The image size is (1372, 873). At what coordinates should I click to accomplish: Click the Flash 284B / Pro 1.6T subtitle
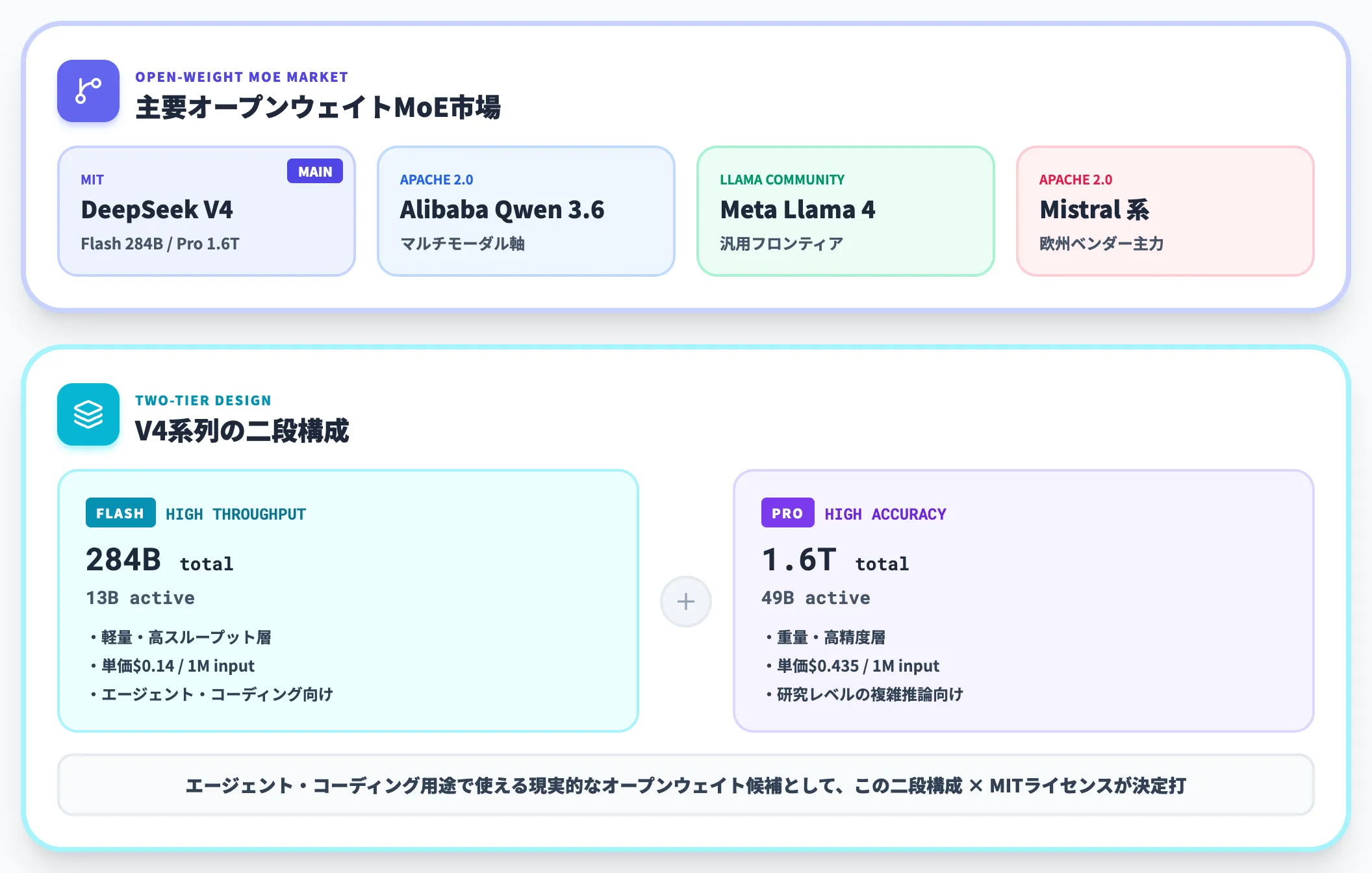click(x=160, y=244)
